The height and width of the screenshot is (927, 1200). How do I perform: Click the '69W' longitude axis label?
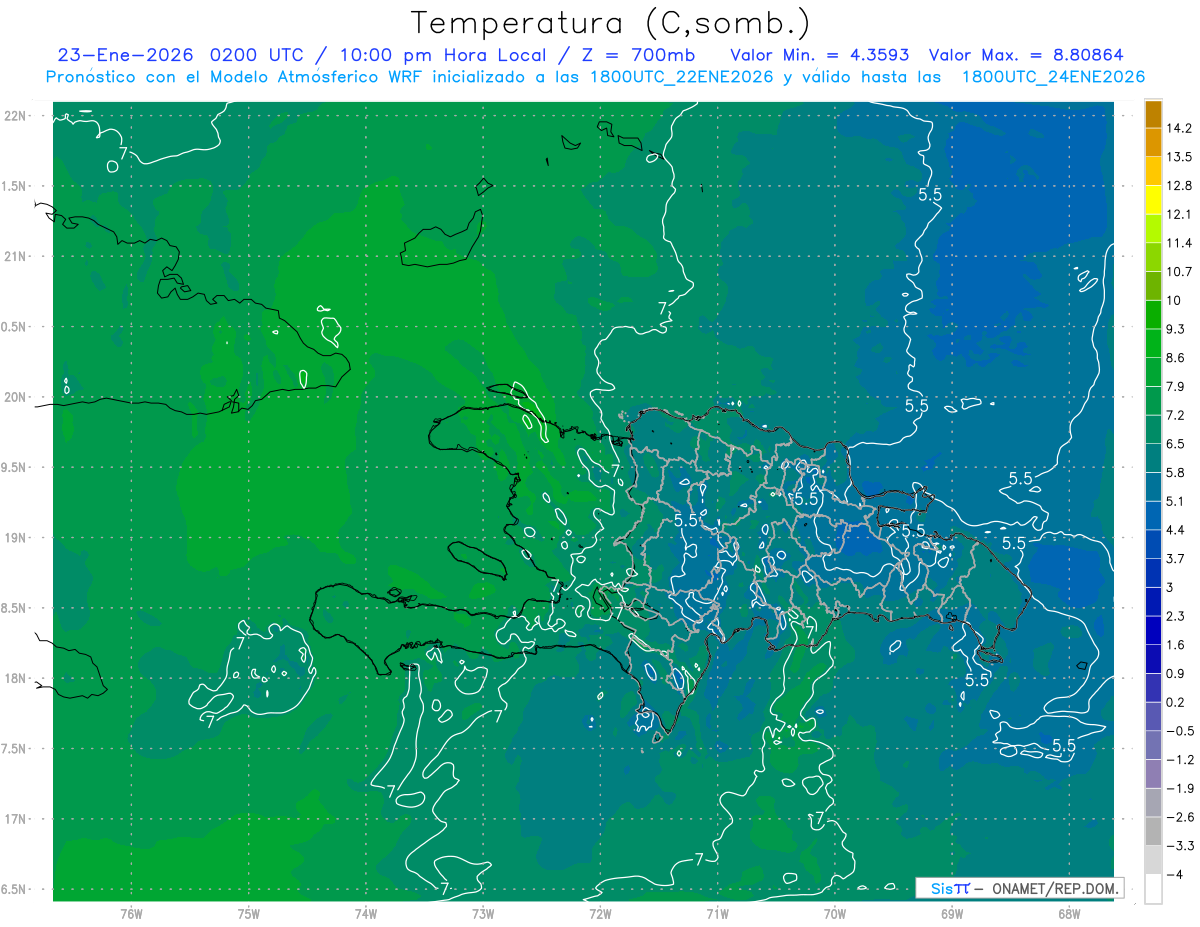pyautogui.click(x=951, y=913)
